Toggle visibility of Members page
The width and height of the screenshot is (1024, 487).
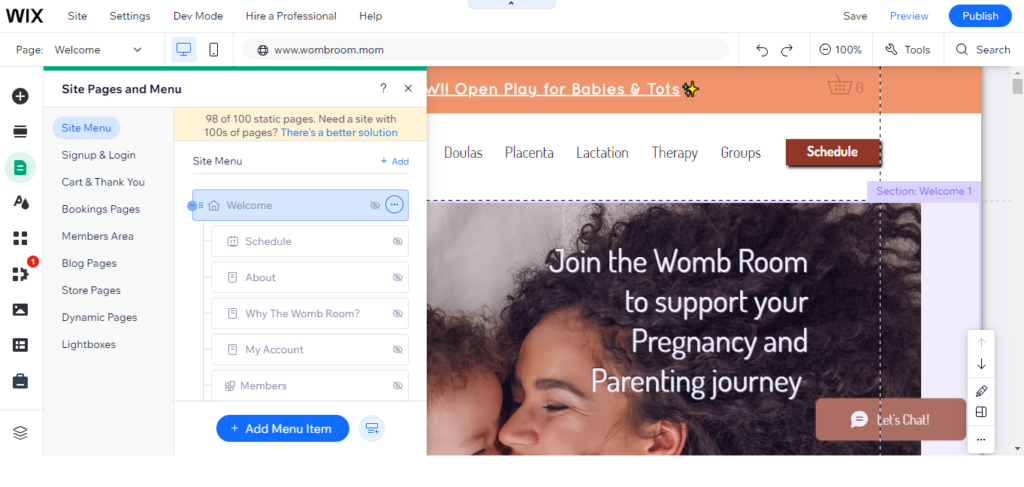point(398,386)
